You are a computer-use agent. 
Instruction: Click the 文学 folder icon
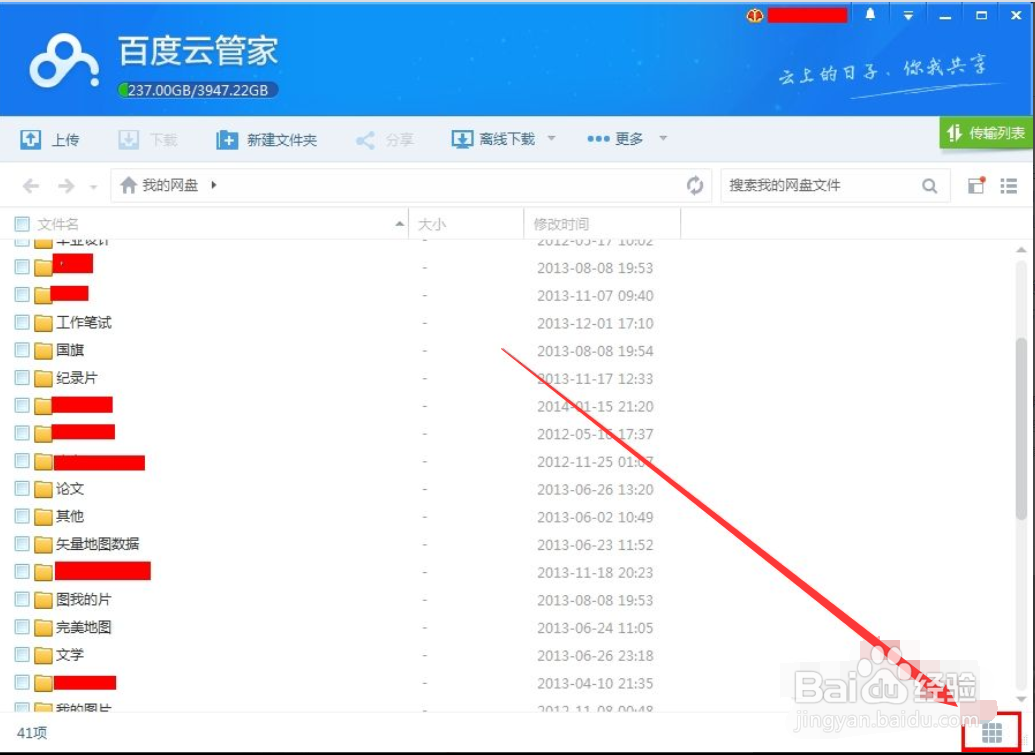pyautogui.click(x=44, y=656)
